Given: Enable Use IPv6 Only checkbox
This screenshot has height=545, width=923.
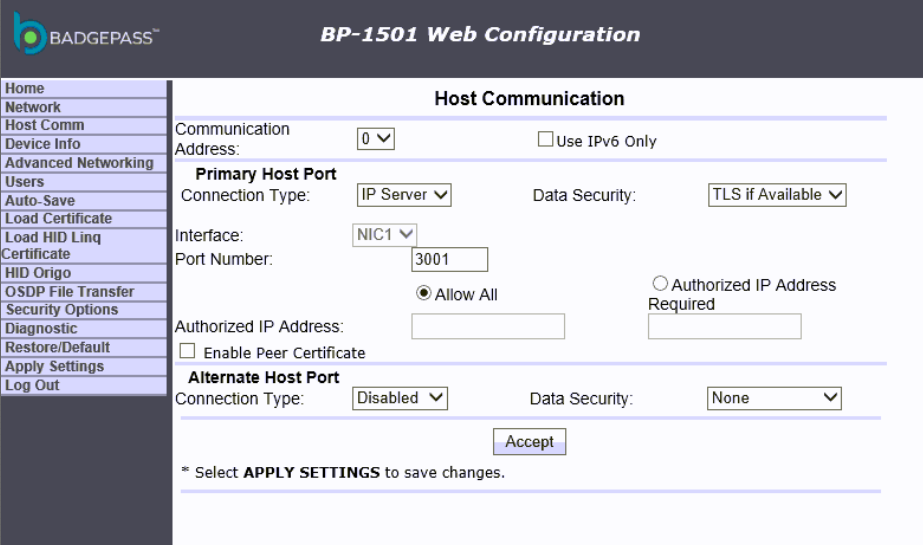Looking at the screenshot, I should tap(545, 139).
